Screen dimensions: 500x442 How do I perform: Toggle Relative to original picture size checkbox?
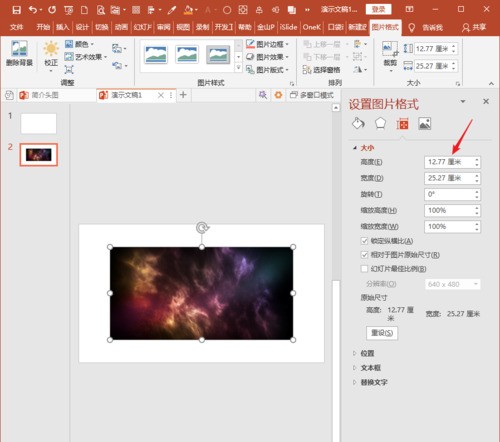(364, 255)
